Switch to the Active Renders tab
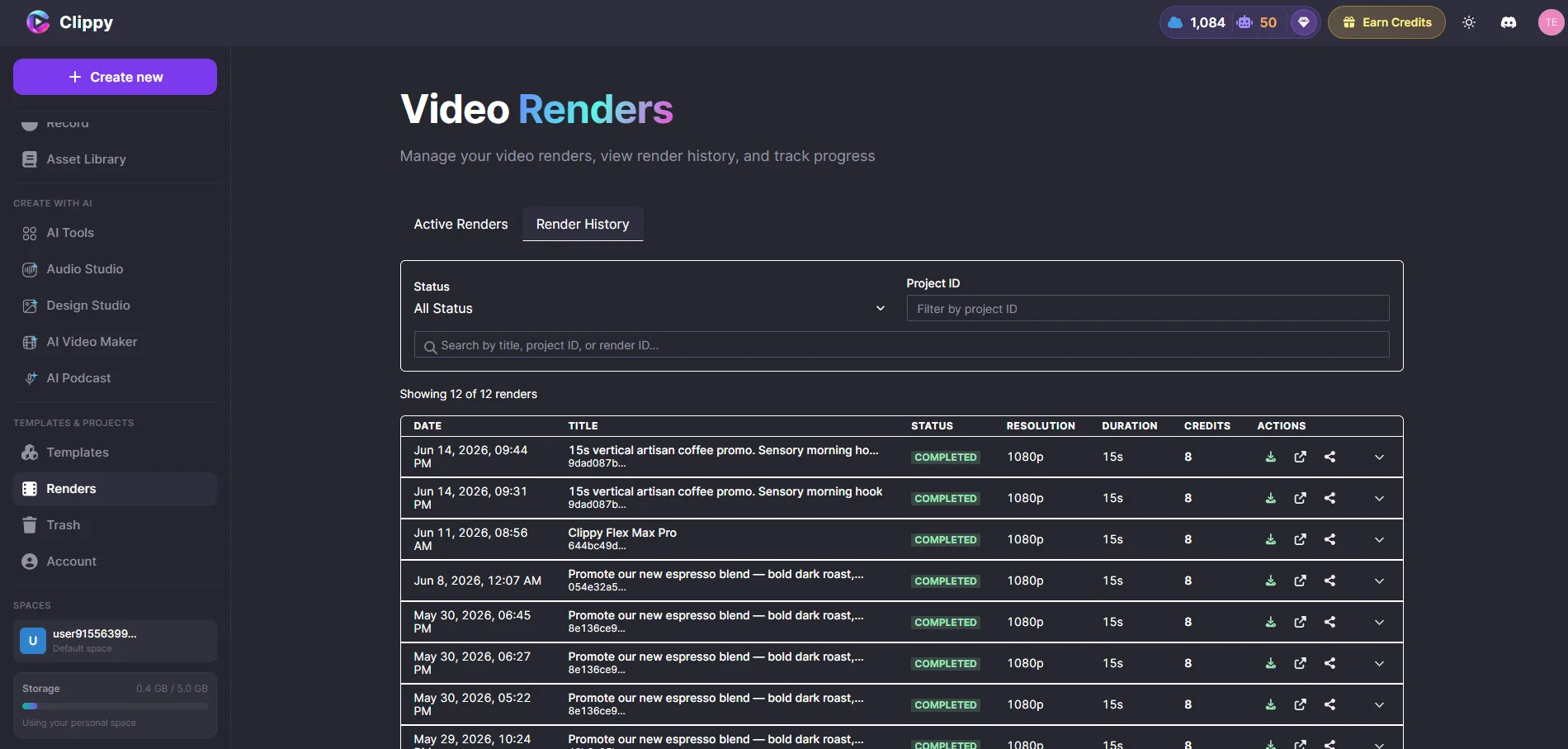This screenshot has height=749, width=1568. point(460,224)
